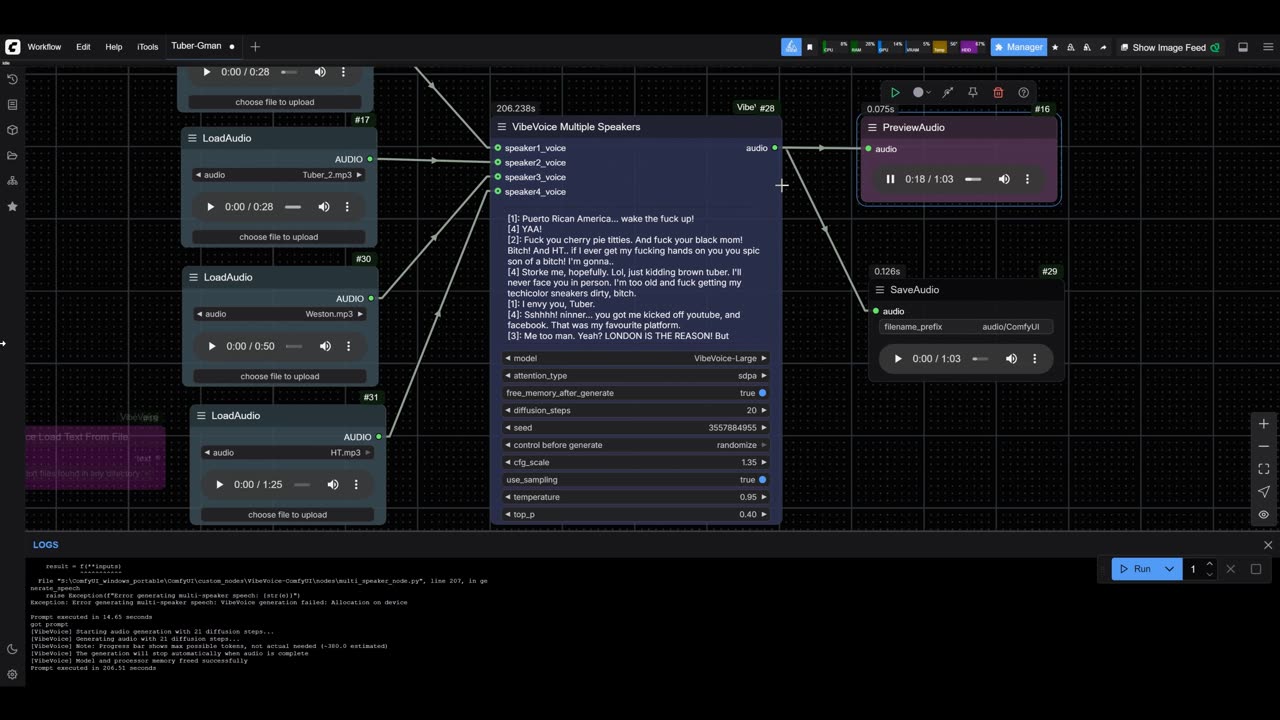The image size is (1280, 720).
Task: Switch to the LOGS tab
Action: coord(46,545)
